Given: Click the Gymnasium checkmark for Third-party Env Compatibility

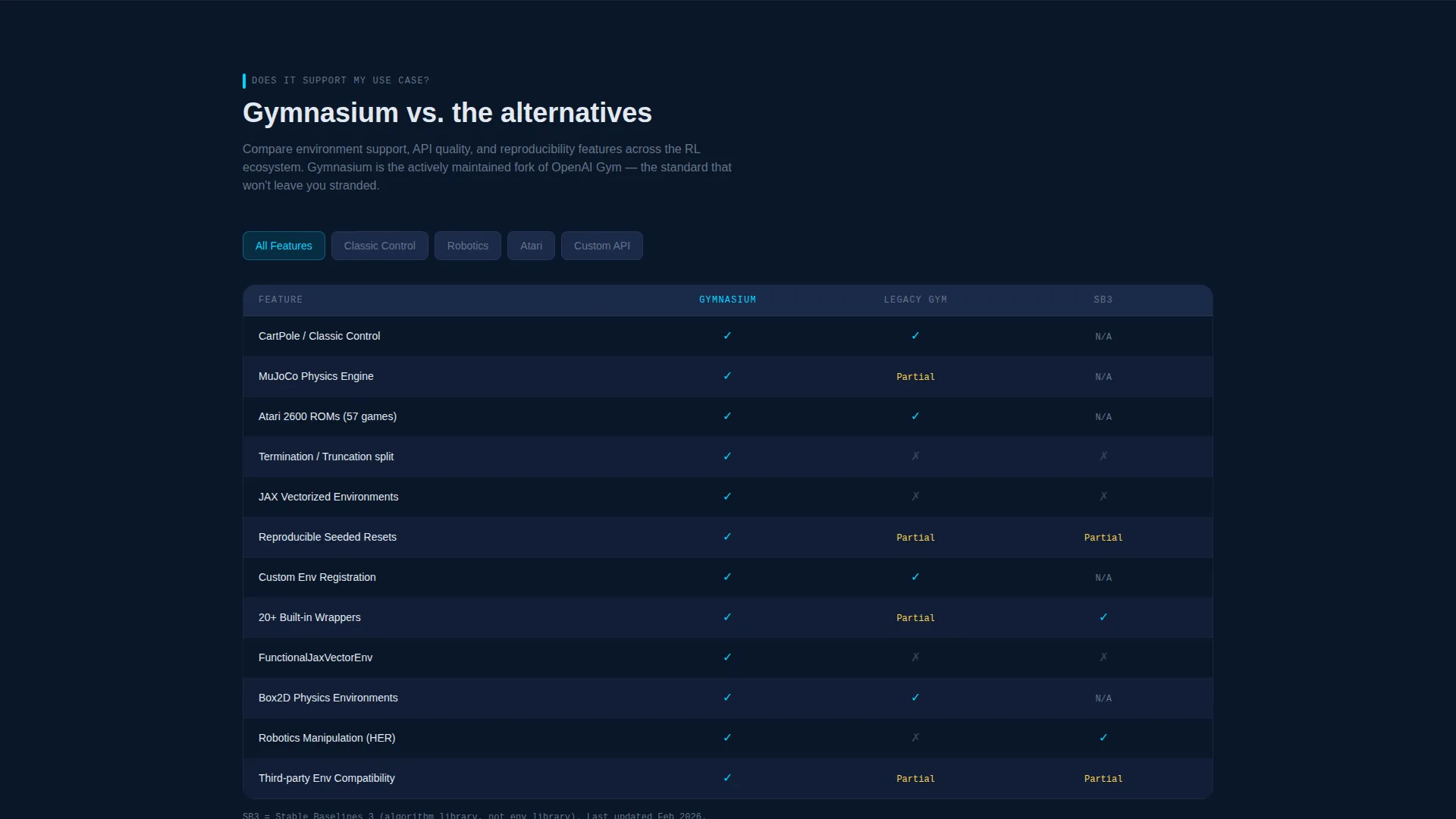Looking at the screenshot, I should pos(727,778).
